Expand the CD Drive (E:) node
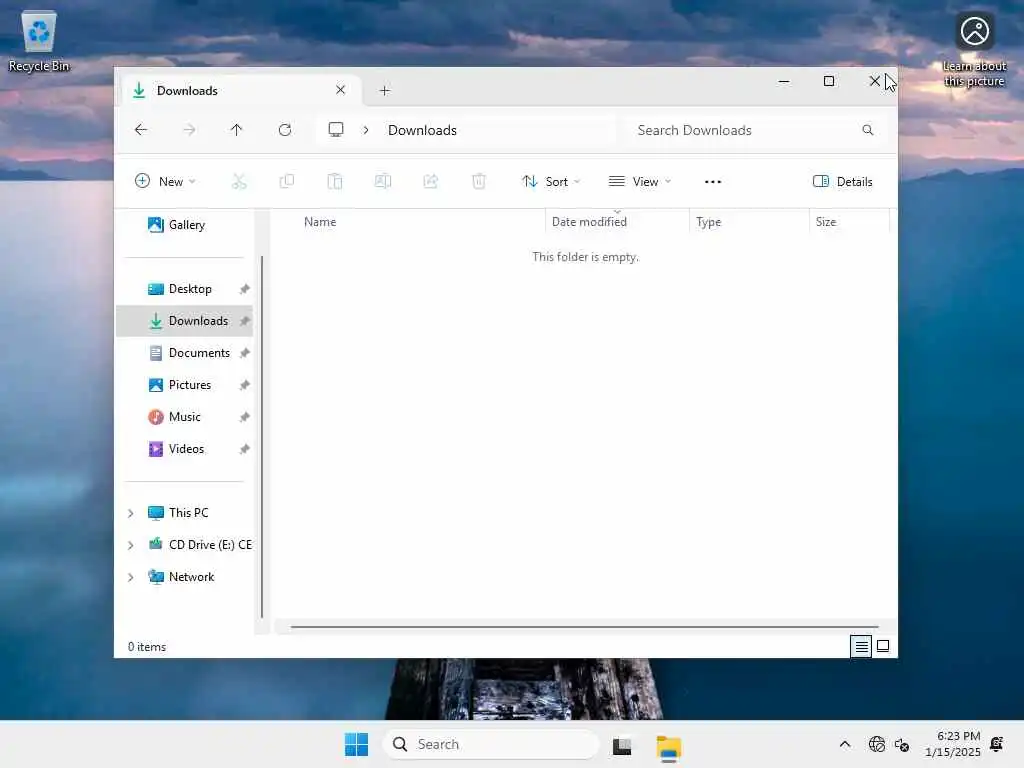This screenshot has height=768, width=1024. tap(131, 545)
